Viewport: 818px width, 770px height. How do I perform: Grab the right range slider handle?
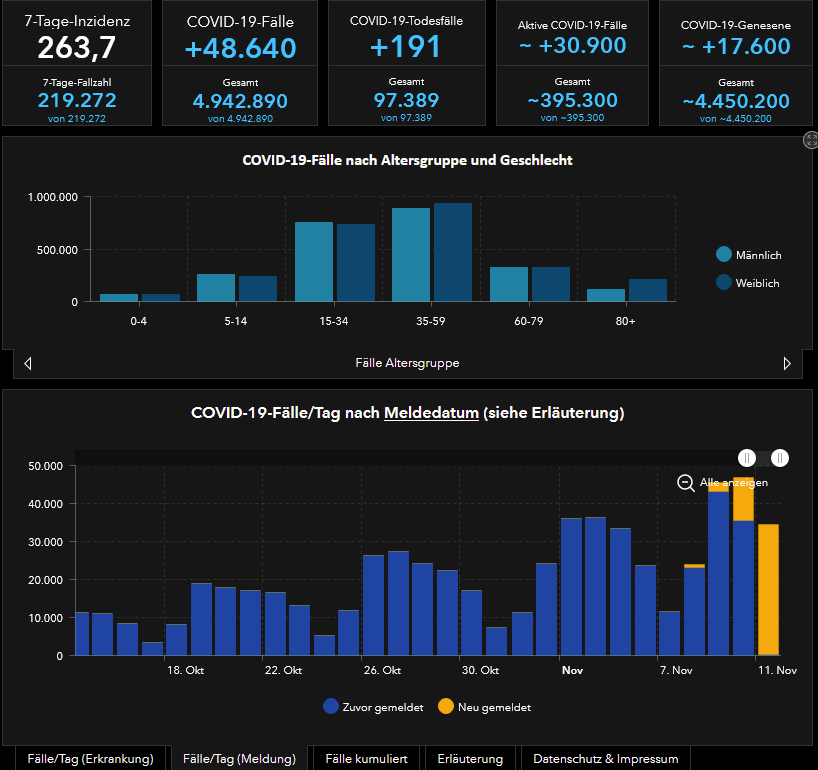click(780, 458)
